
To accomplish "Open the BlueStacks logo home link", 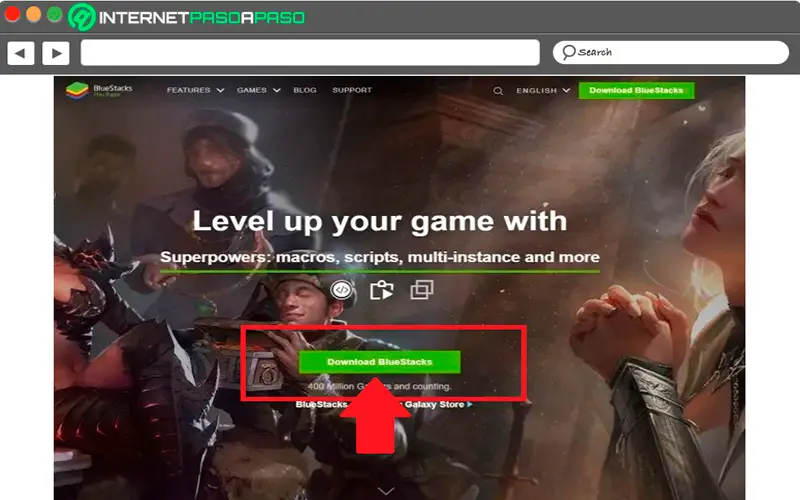I will point(99,90).
